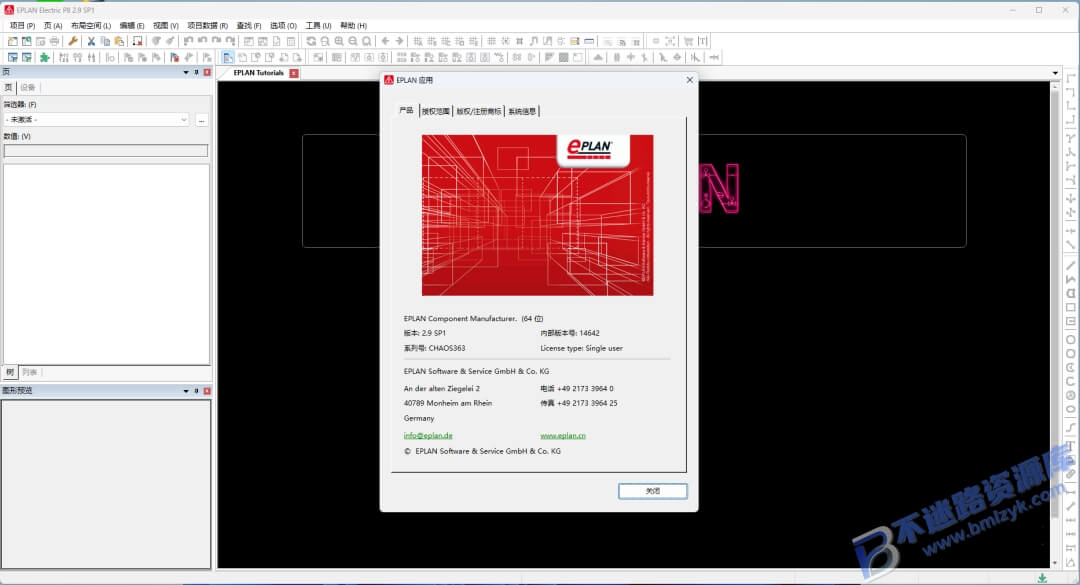This screenshot has height=585, width=1080.
Task: Click the rectangle drawing tool in right toolbar
Action: click(1070, 307)
